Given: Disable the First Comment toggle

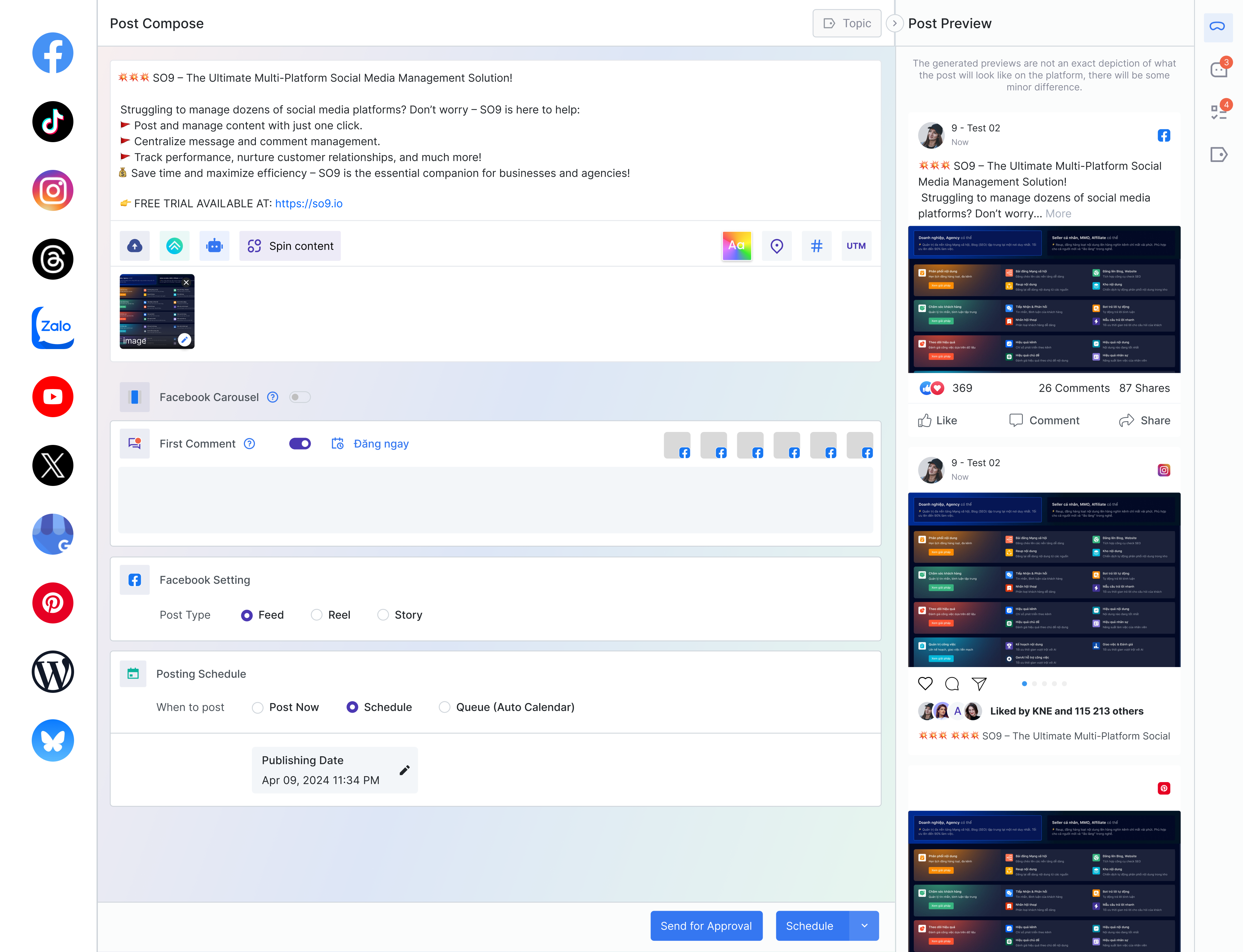Looking at the screenshot, I should [300, 444].
